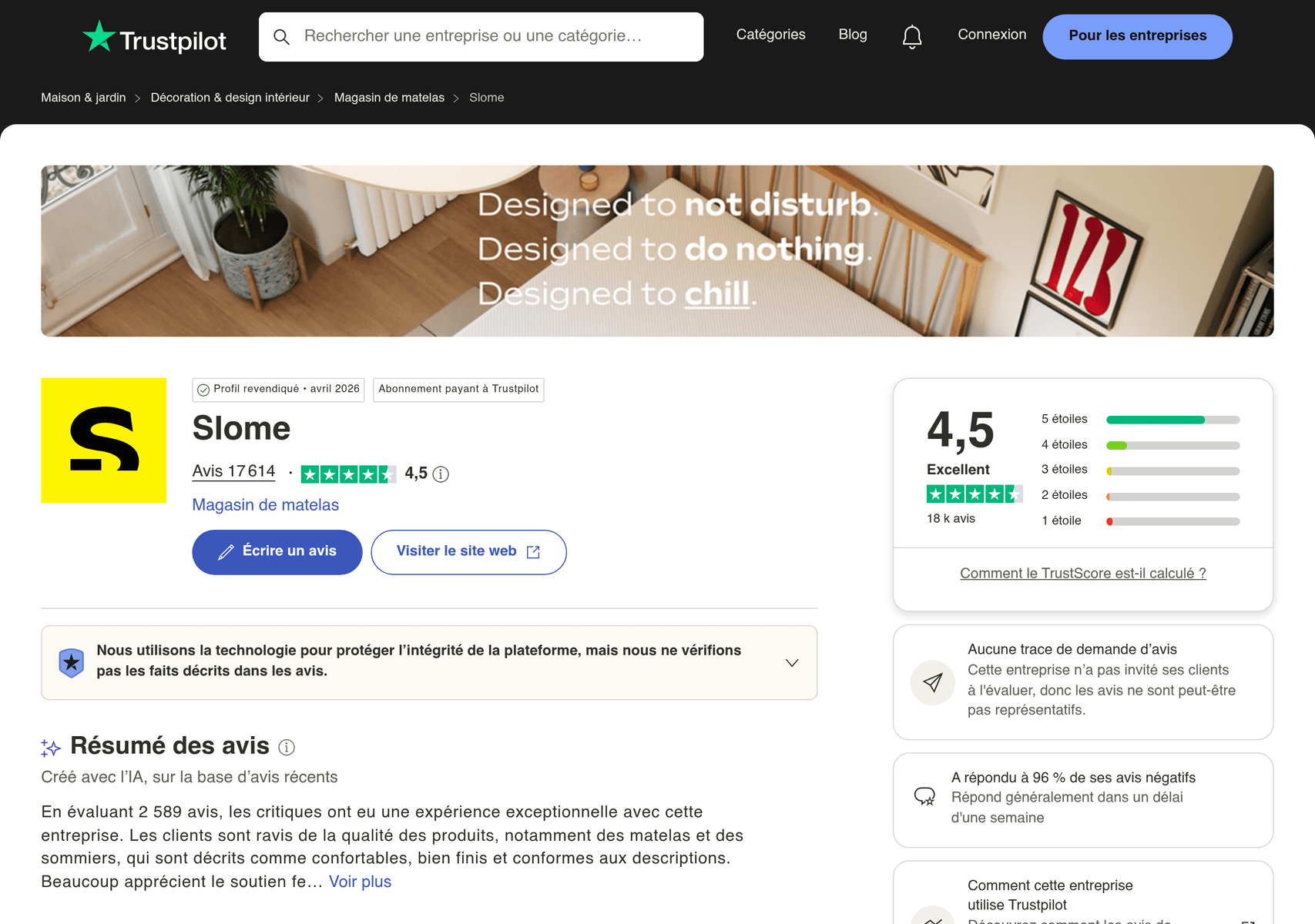Image resolution: width=1315 pixels, height=924 pixels.
Task: Click the star rating under Excellent
Action: click(x=975, y=494)
